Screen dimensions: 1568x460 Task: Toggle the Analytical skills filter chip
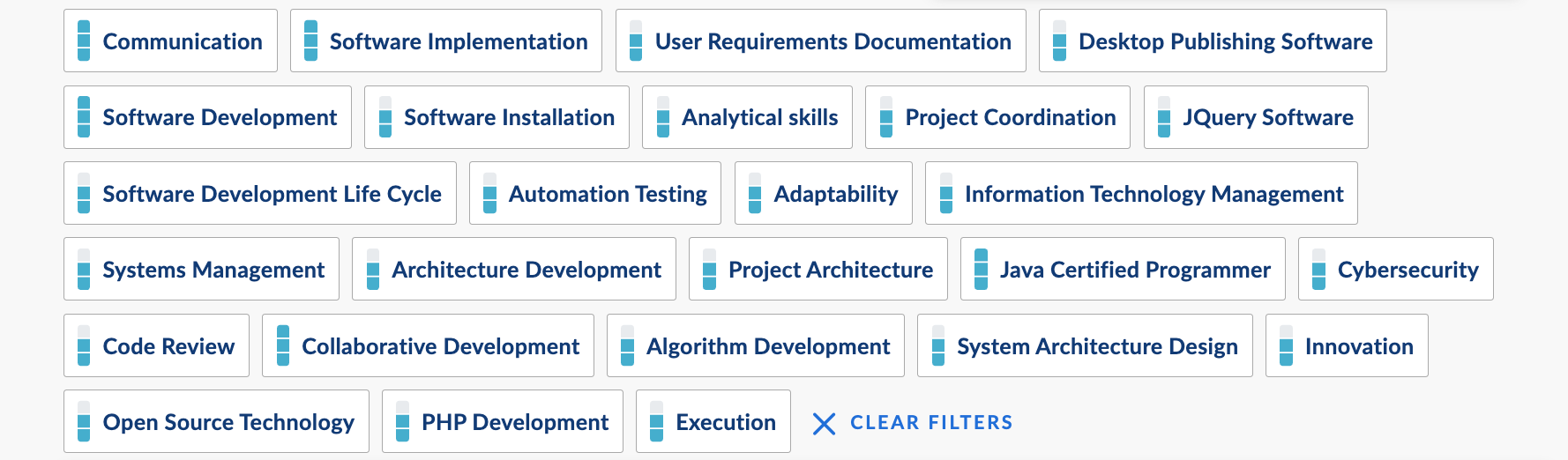pyautogui.click(x=758, y=117)
